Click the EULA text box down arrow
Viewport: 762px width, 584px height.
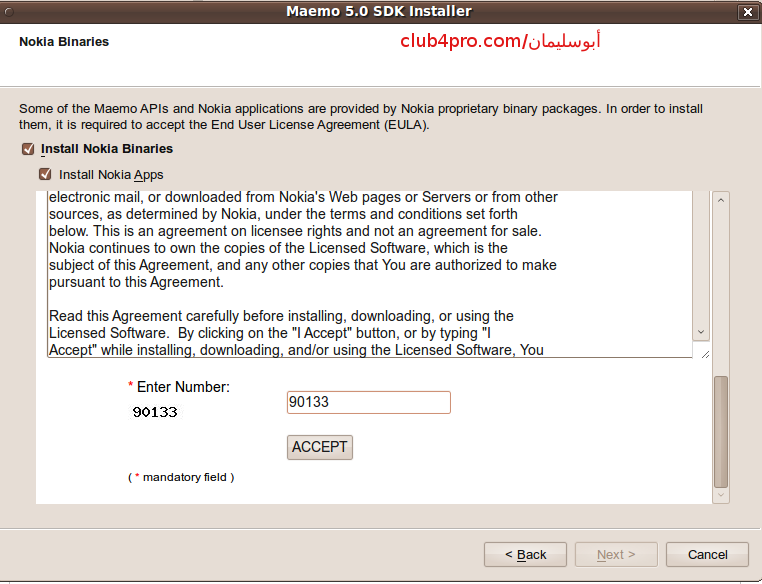point(701,332)
